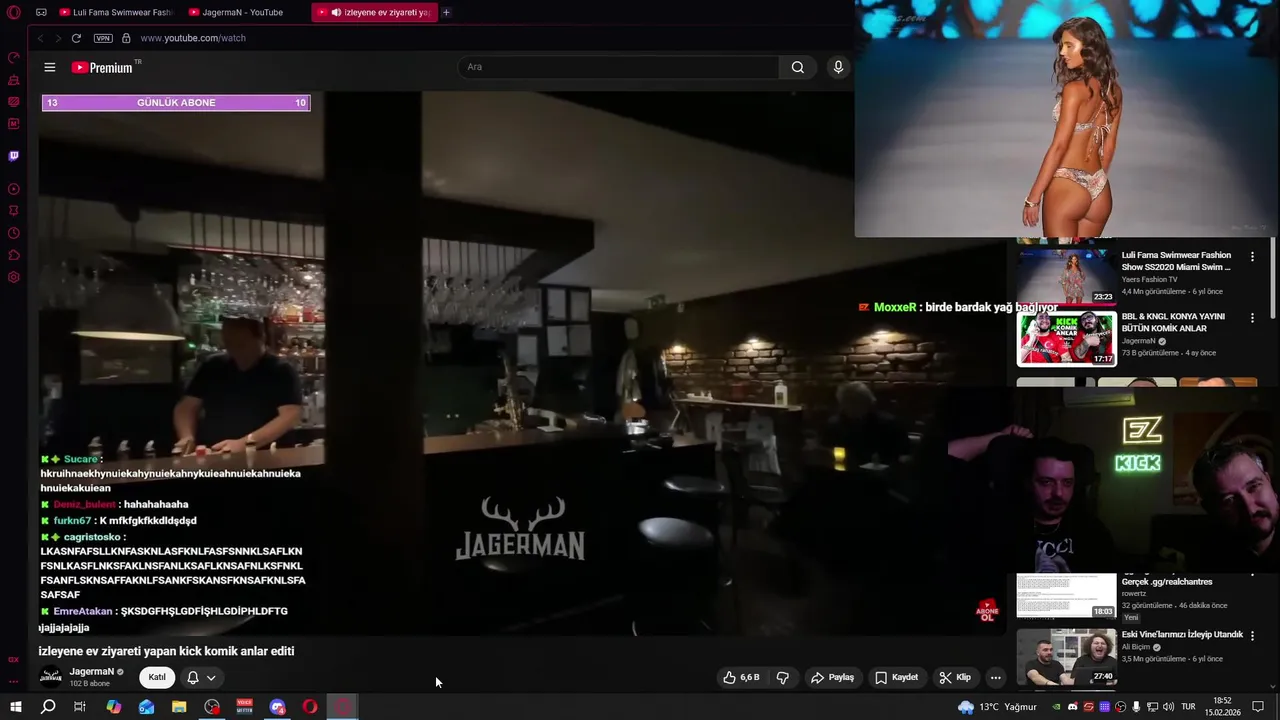Switch to the Luli Fama Swimwear tab
The image size is (1280, 720).
pyautogui.click(x=116, y=12)
